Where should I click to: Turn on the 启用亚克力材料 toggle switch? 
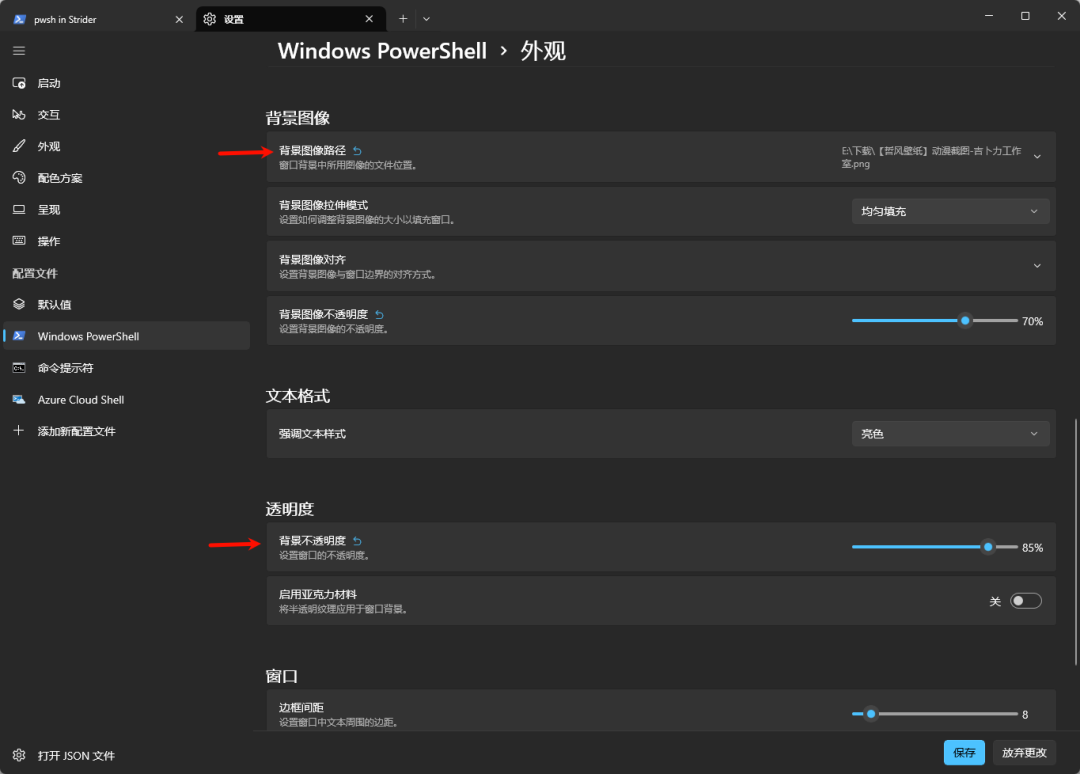(1026, 601)
